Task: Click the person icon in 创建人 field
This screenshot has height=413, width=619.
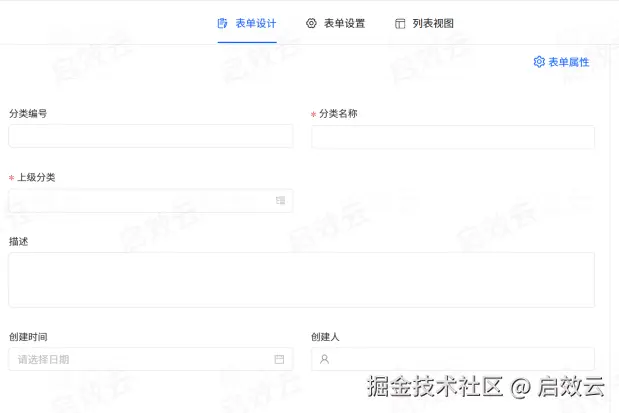Action: pos(325,359)
